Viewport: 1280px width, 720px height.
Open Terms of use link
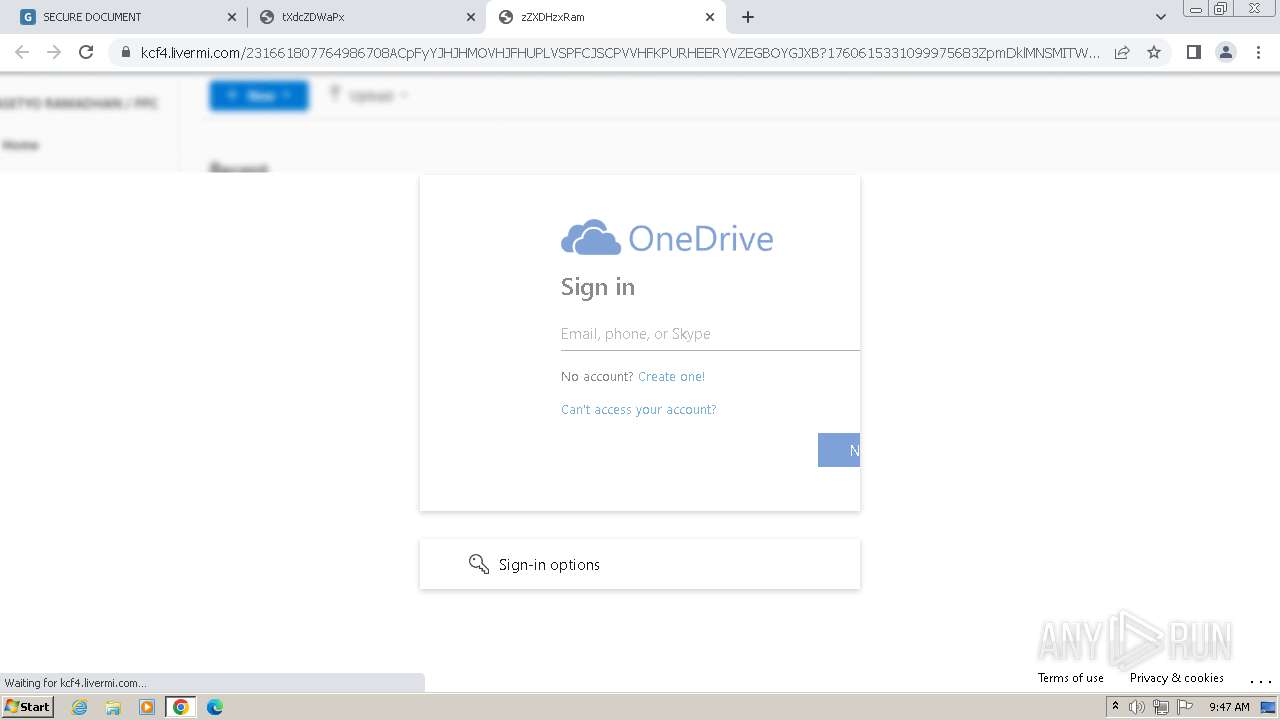click(1070, 678)
